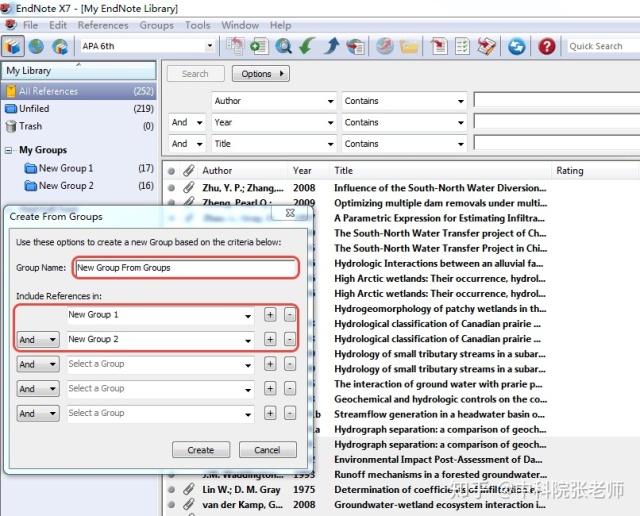The image size is (640, 516).
Task: Click the read status dot column header
Action: (171, 171)
